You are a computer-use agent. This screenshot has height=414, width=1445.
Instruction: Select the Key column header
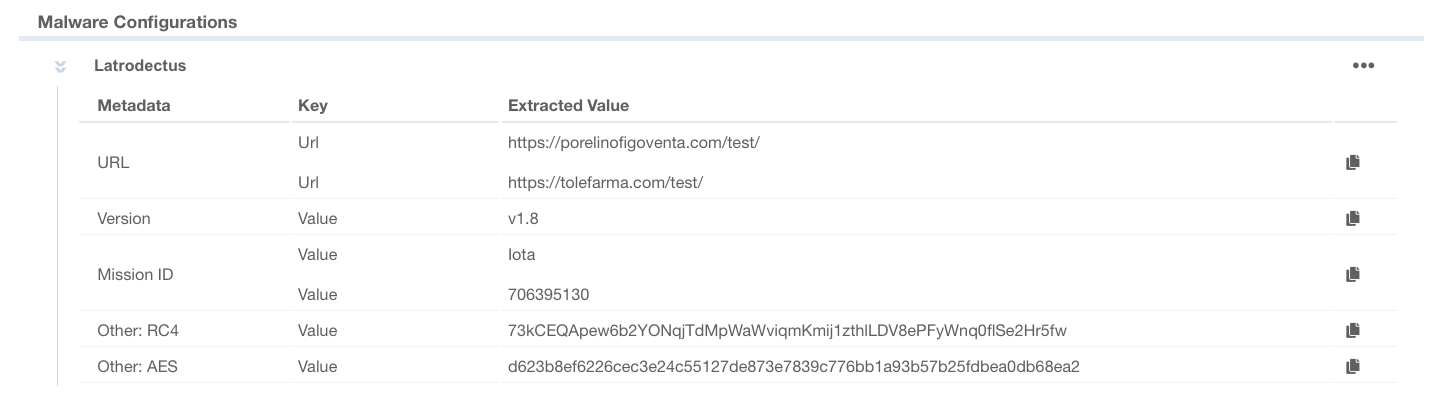[x=312, y=105]
